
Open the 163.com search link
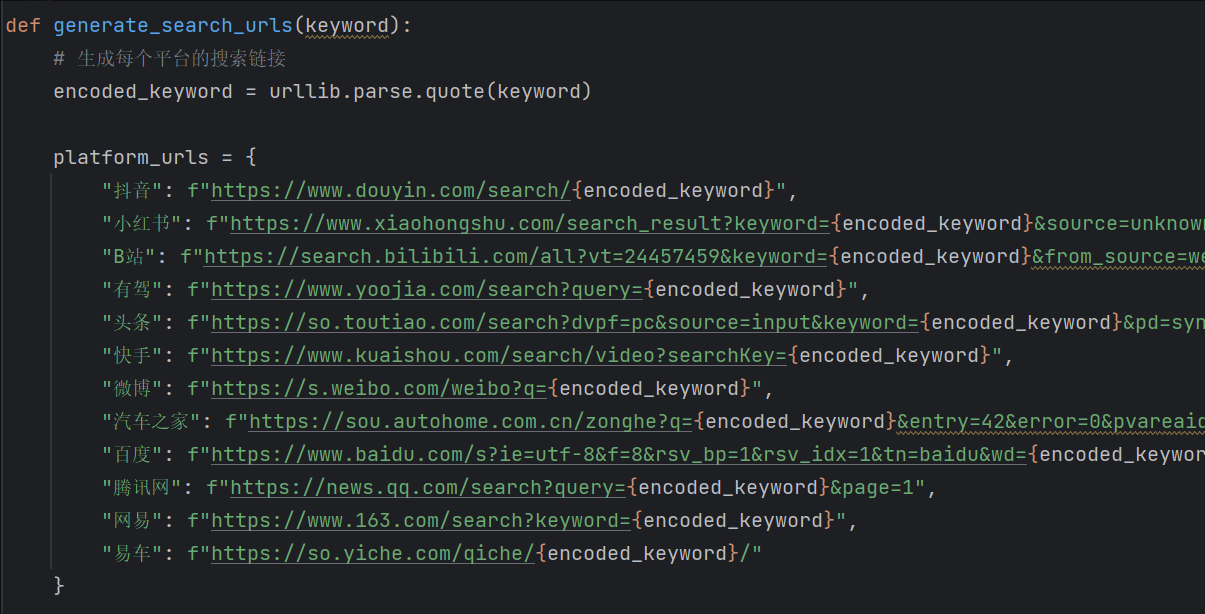pyautogui.click(x=421, y=521)
